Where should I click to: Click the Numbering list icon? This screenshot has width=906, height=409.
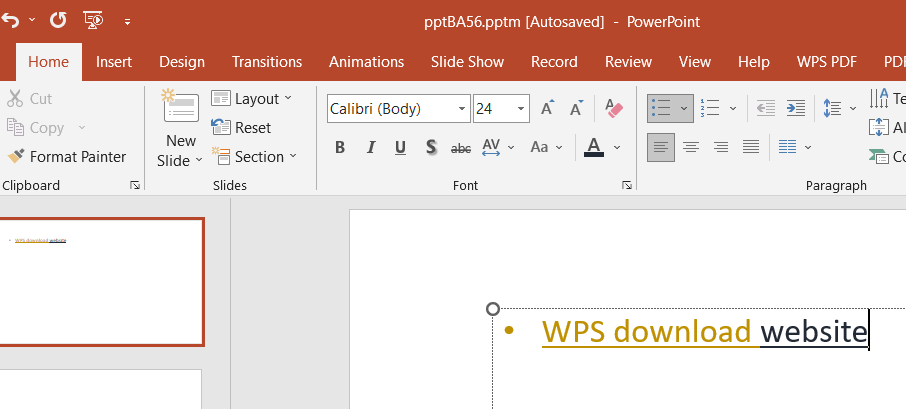coord(710,108)
